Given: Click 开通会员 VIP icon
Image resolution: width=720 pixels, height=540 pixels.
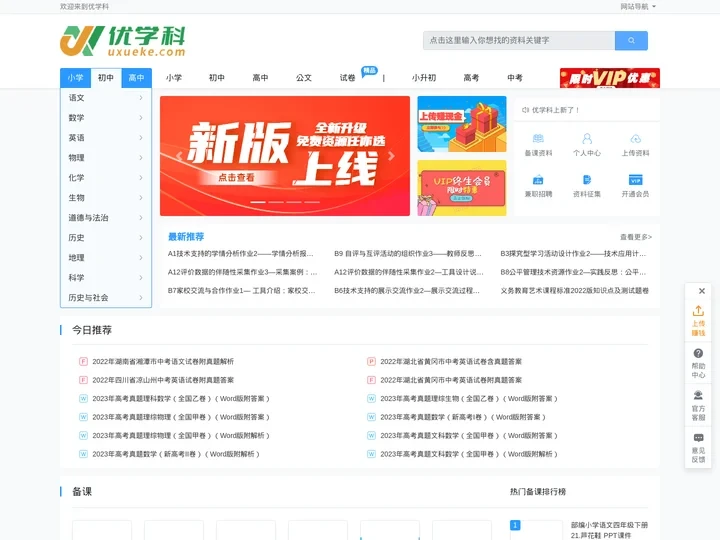Looking at the screenshot, I should 636,180.
